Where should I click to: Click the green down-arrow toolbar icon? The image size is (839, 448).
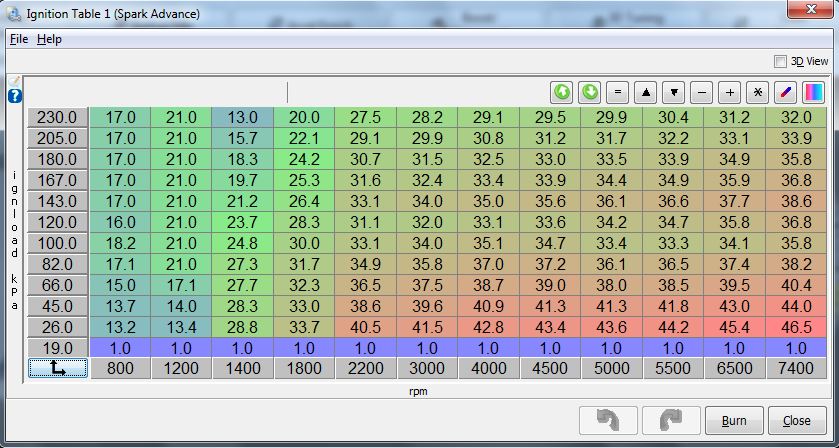[x=590, y=92]
